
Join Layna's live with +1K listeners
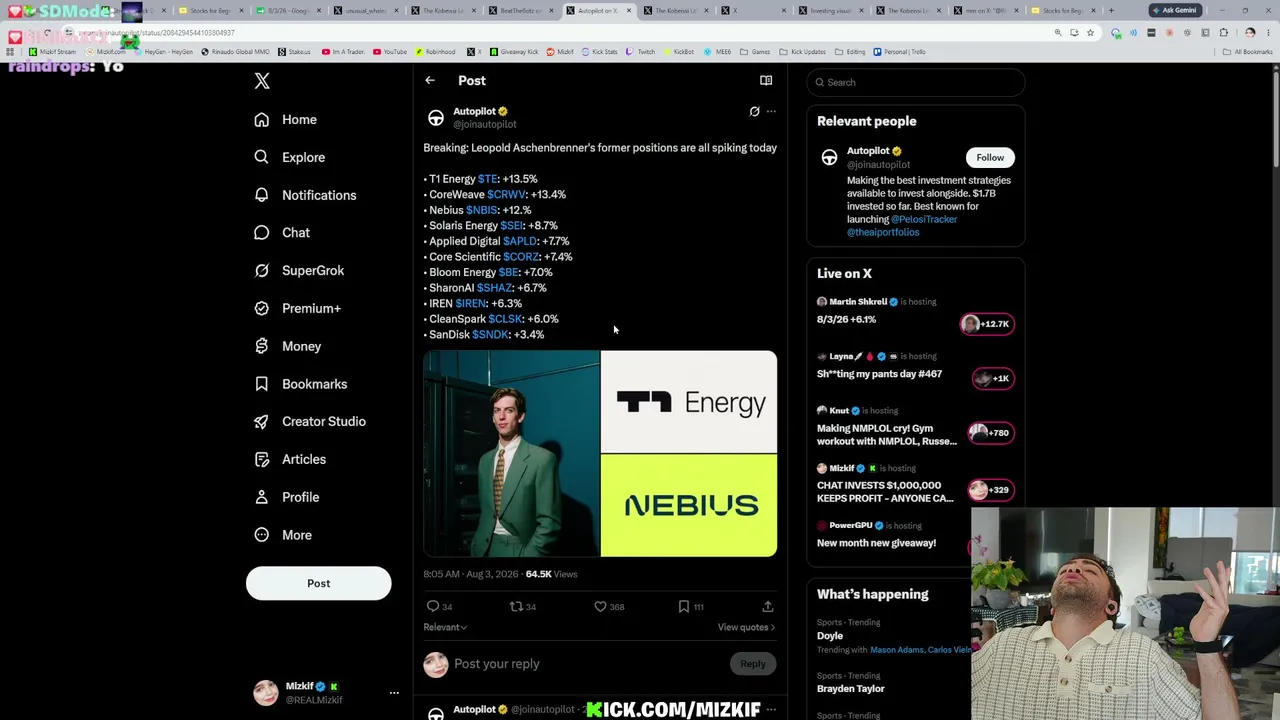click(x=993, y=378)
